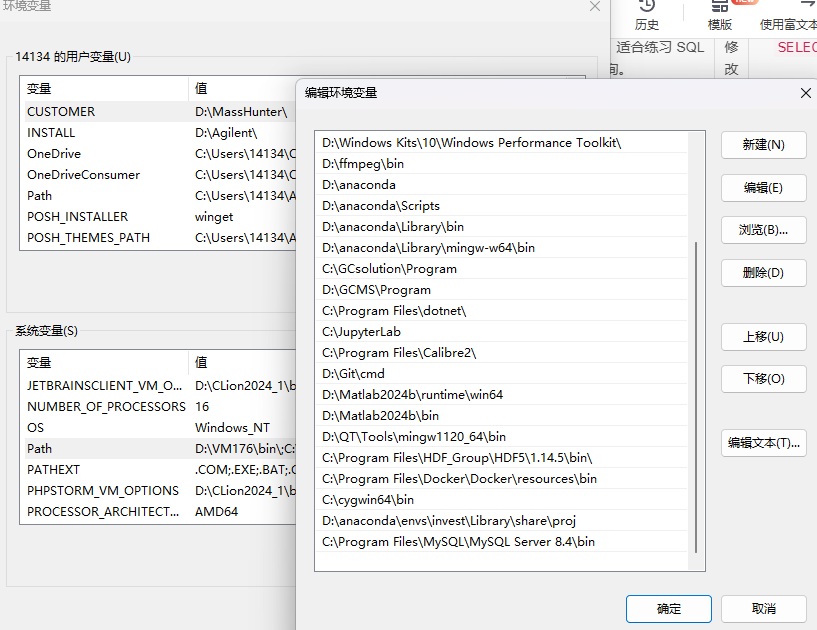
Task: Close the 环境变量 background window
Action: point(595,6)
